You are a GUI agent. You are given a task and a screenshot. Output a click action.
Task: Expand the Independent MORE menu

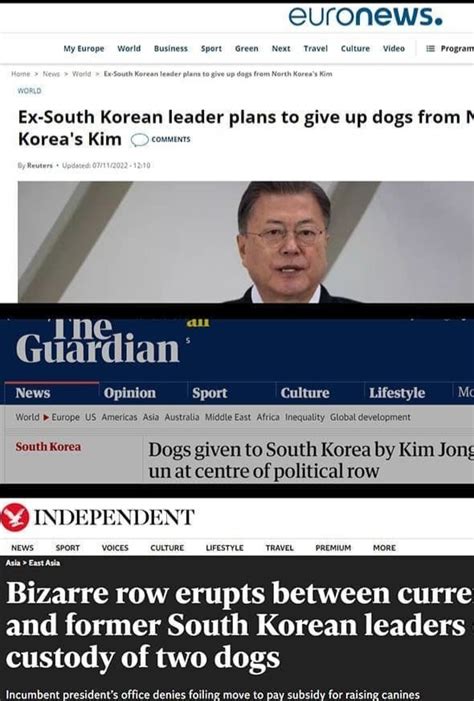(384, 548)
